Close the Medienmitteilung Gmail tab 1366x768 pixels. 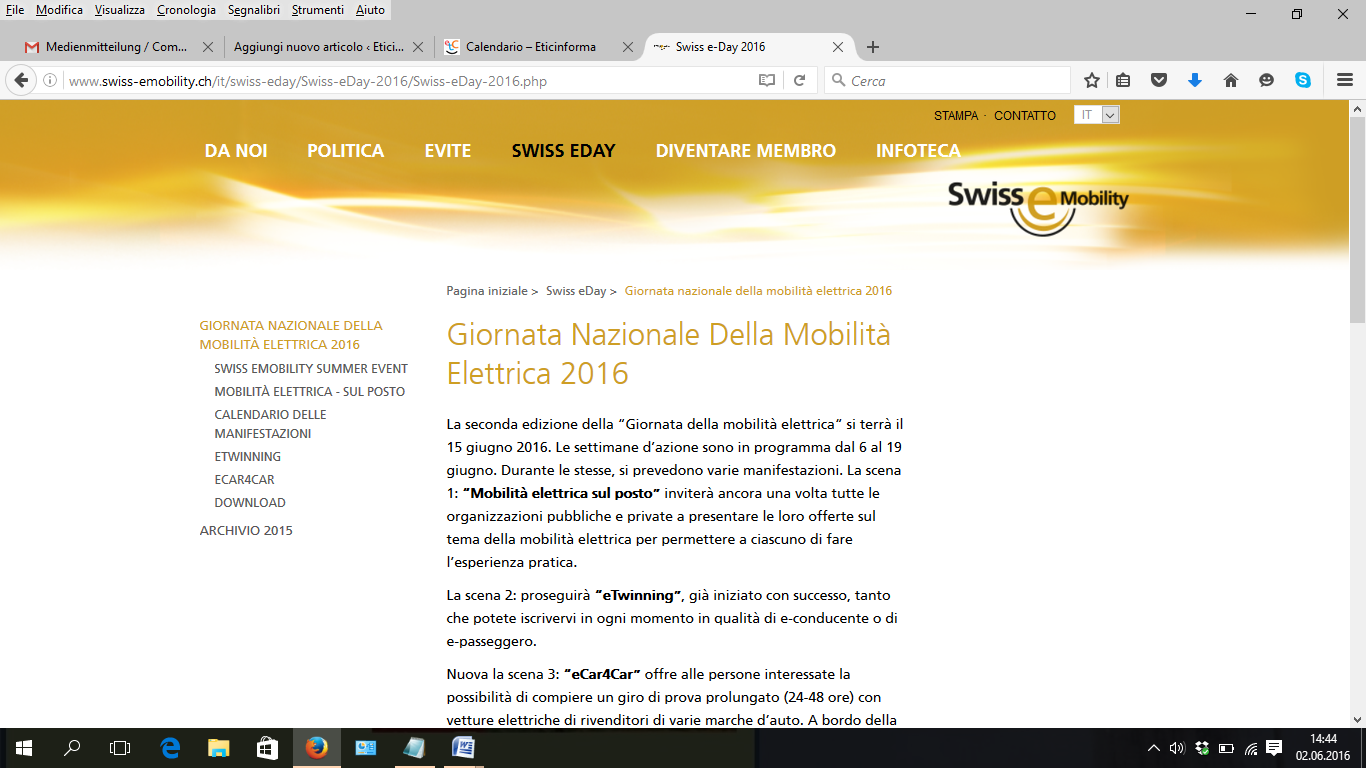[x=208, y=47]
